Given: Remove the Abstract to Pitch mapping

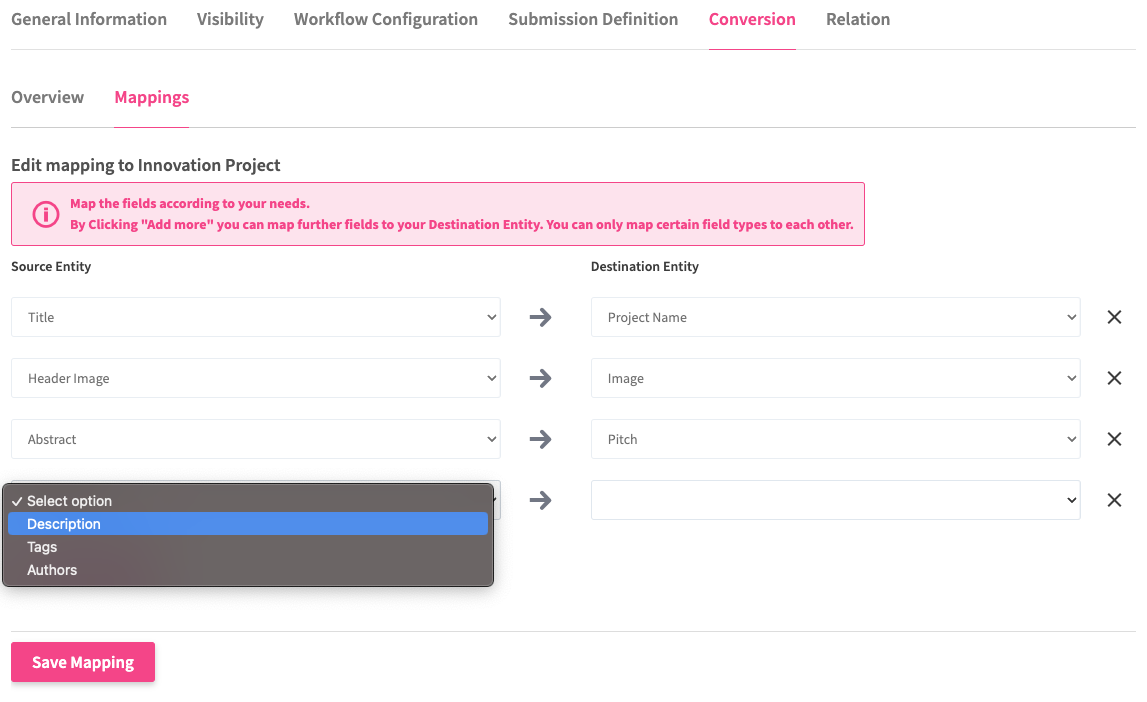Looking at the screenshot, I should (1114, 439).
